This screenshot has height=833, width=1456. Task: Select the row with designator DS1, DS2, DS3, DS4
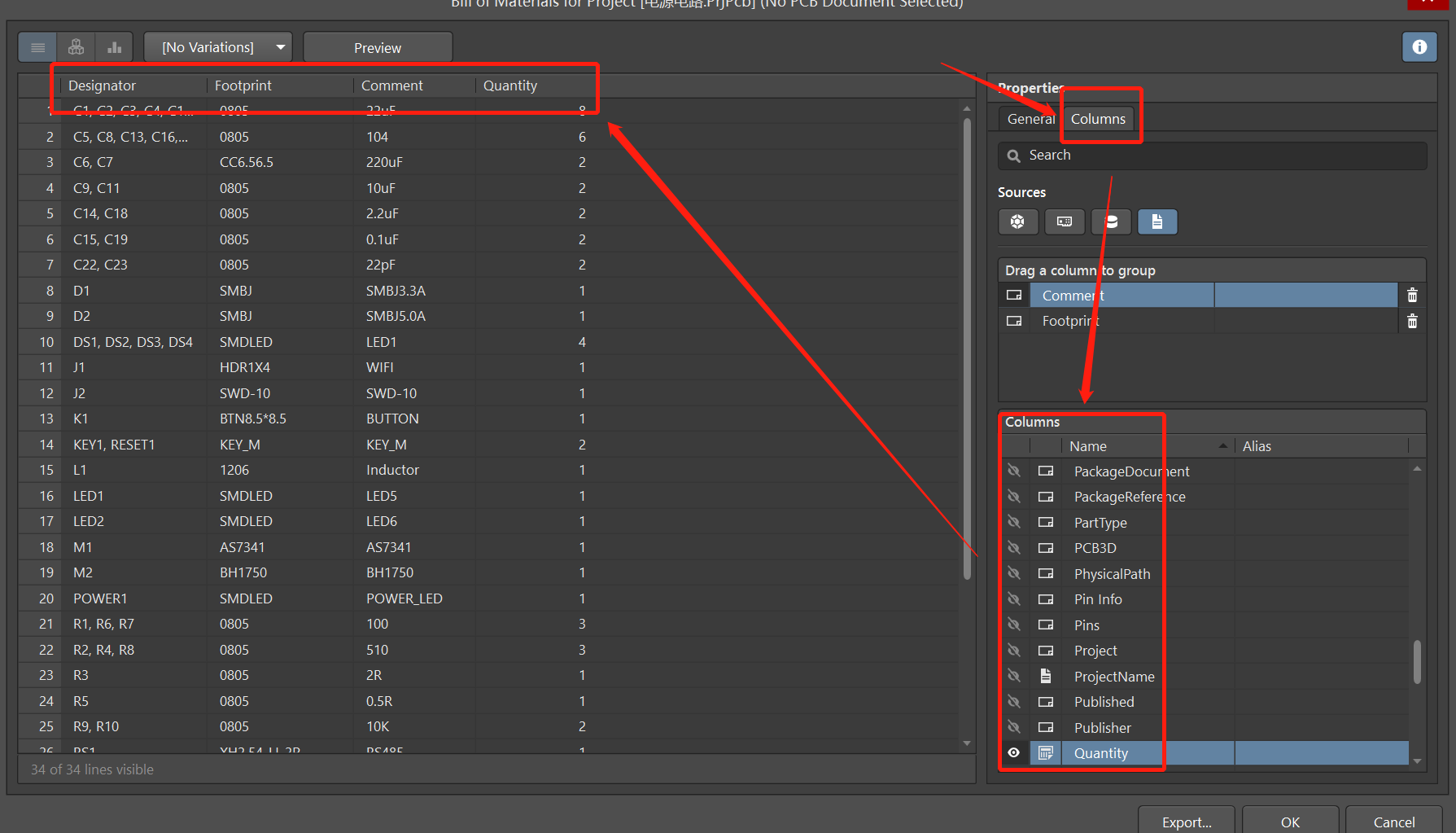(x=133, y=342)
